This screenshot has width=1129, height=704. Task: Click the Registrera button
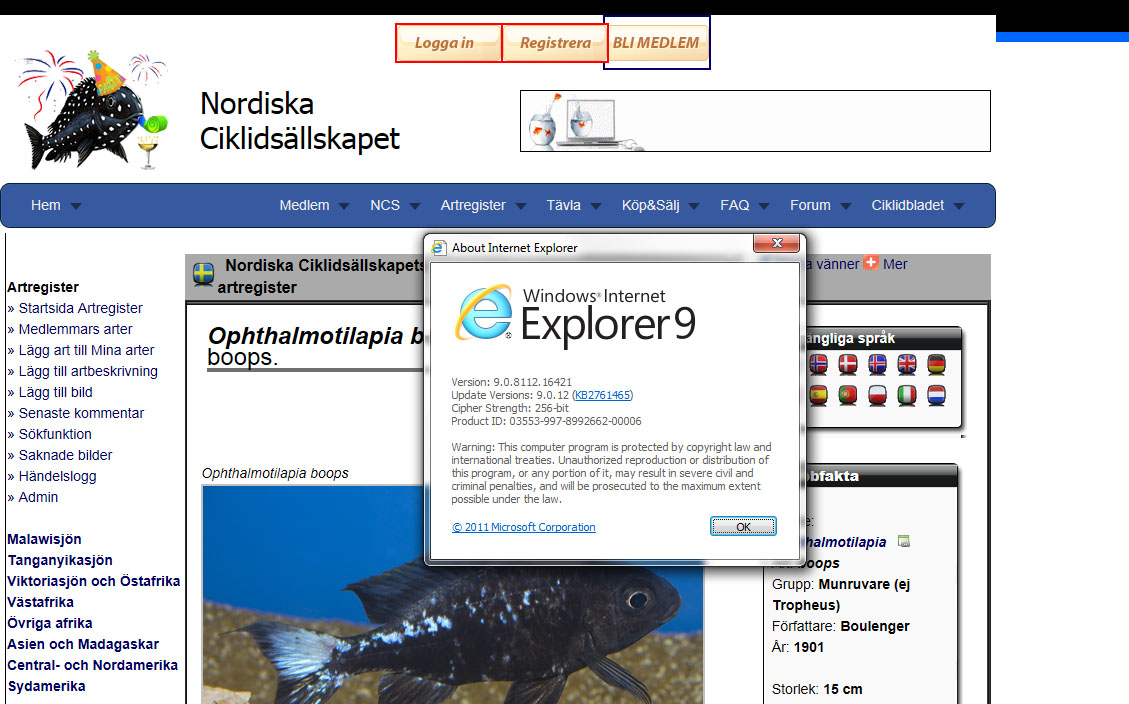(555, 43)
